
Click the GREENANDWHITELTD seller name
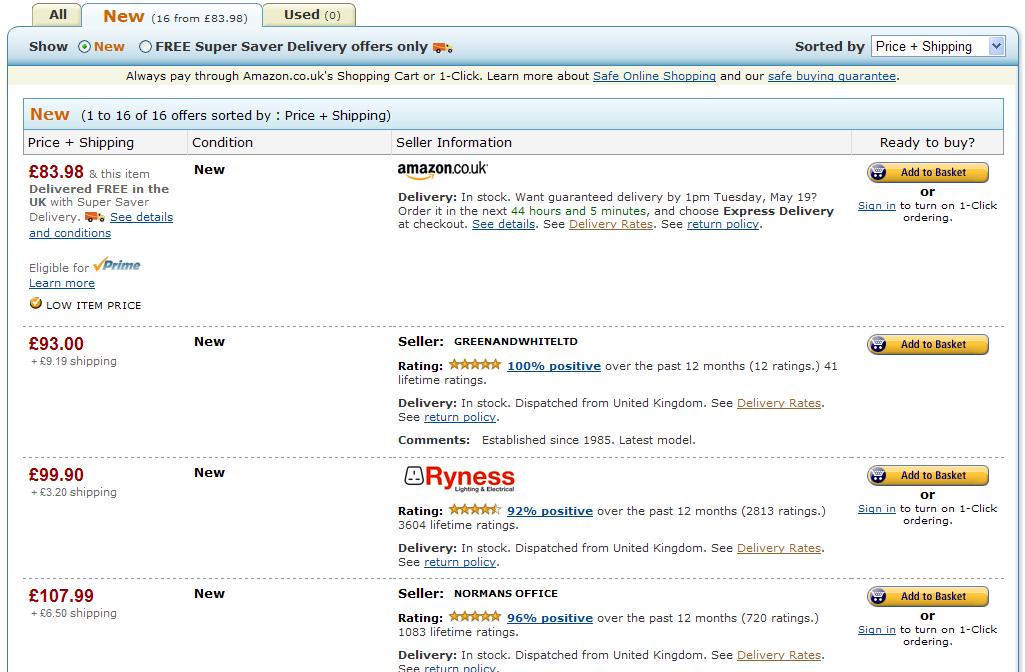[x=516, y=341]
